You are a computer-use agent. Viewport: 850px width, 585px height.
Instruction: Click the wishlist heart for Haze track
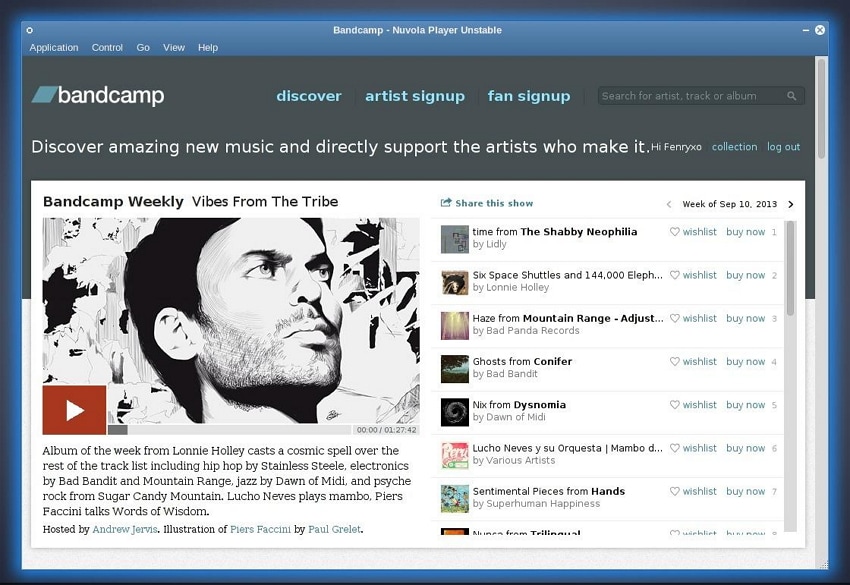[674, 318]
